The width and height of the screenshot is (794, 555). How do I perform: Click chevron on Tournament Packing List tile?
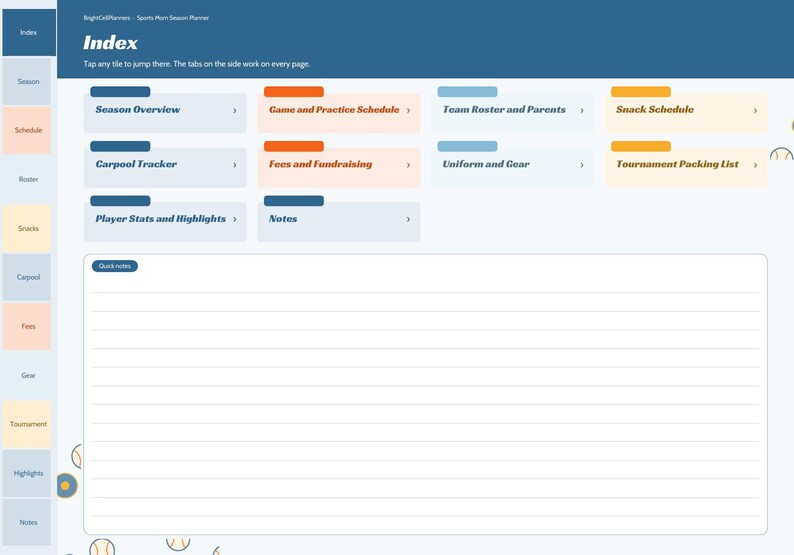[x=756, y=165]
